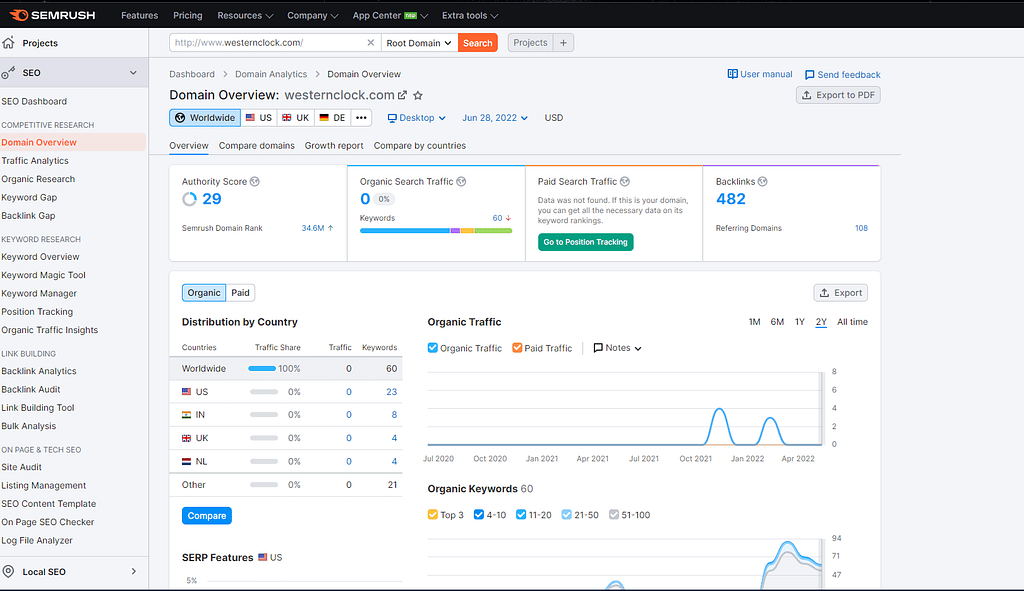The width and height of the screenshot is (1024, 591).
Task: Open the Company dropdown menu
Action: coord(313,15)
